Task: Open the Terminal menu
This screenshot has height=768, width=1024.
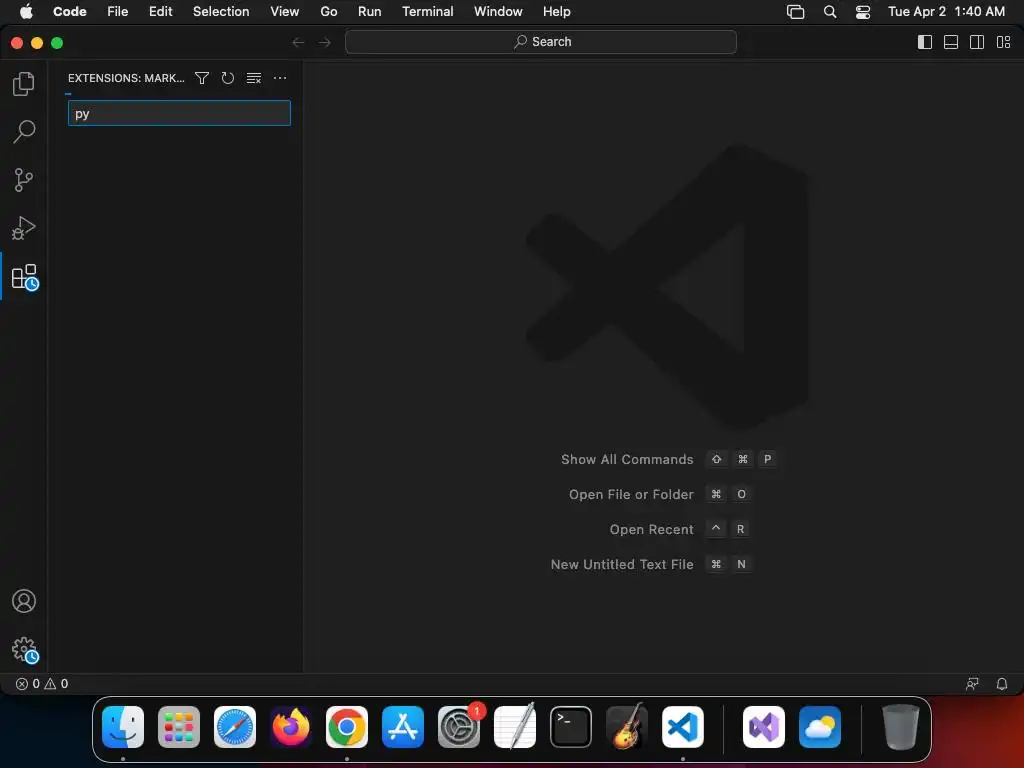Action: [x=428, y=12]
